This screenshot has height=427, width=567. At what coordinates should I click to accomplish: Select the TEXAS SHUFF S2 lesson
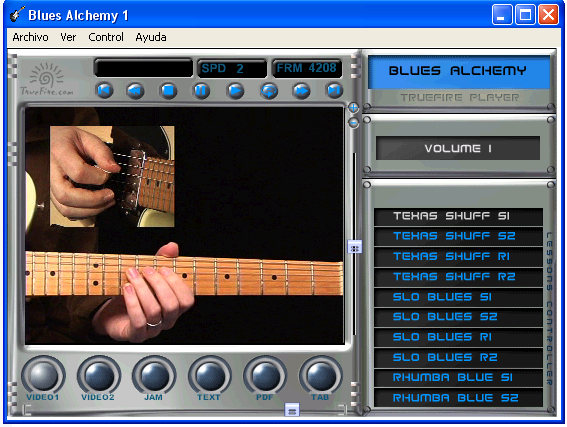(x=458, y=236)
